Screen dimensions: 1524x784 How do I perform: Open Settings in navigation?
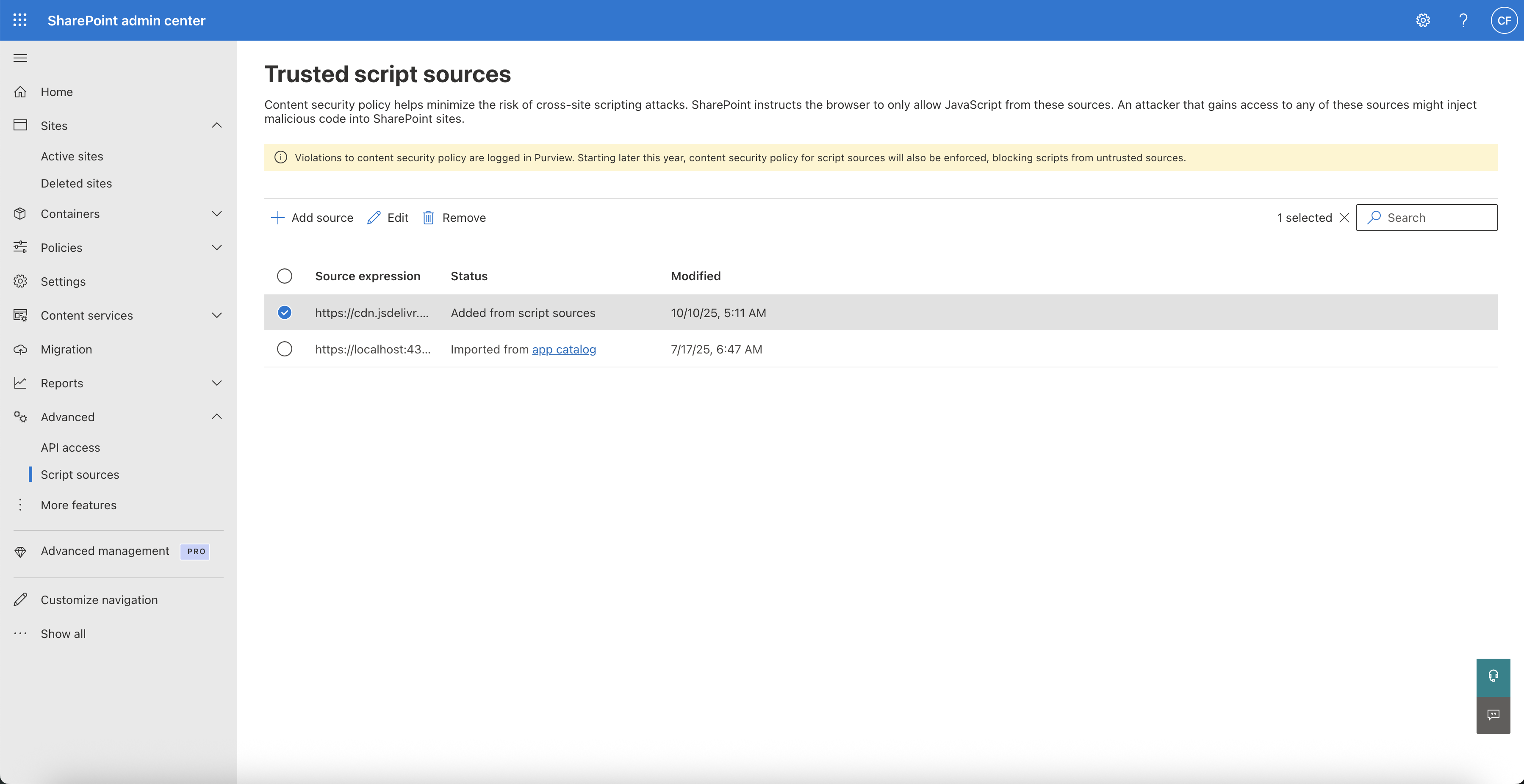[63, 282]
